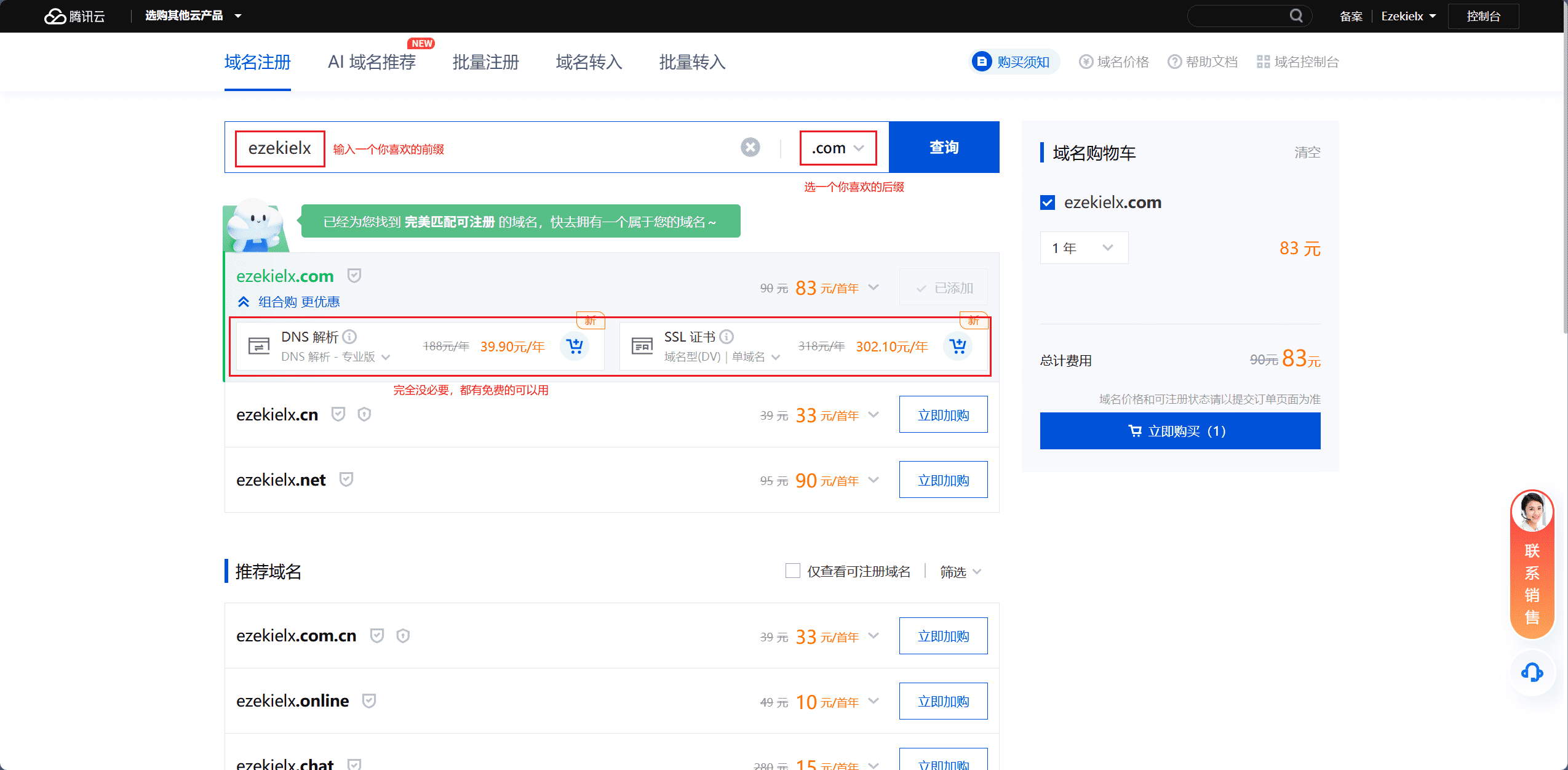The height and width of the screenshot is (770, 1568).
Task: Click the shield icon next to ezekielx.online
Action: pyautogui.click(x=369, y=700)
